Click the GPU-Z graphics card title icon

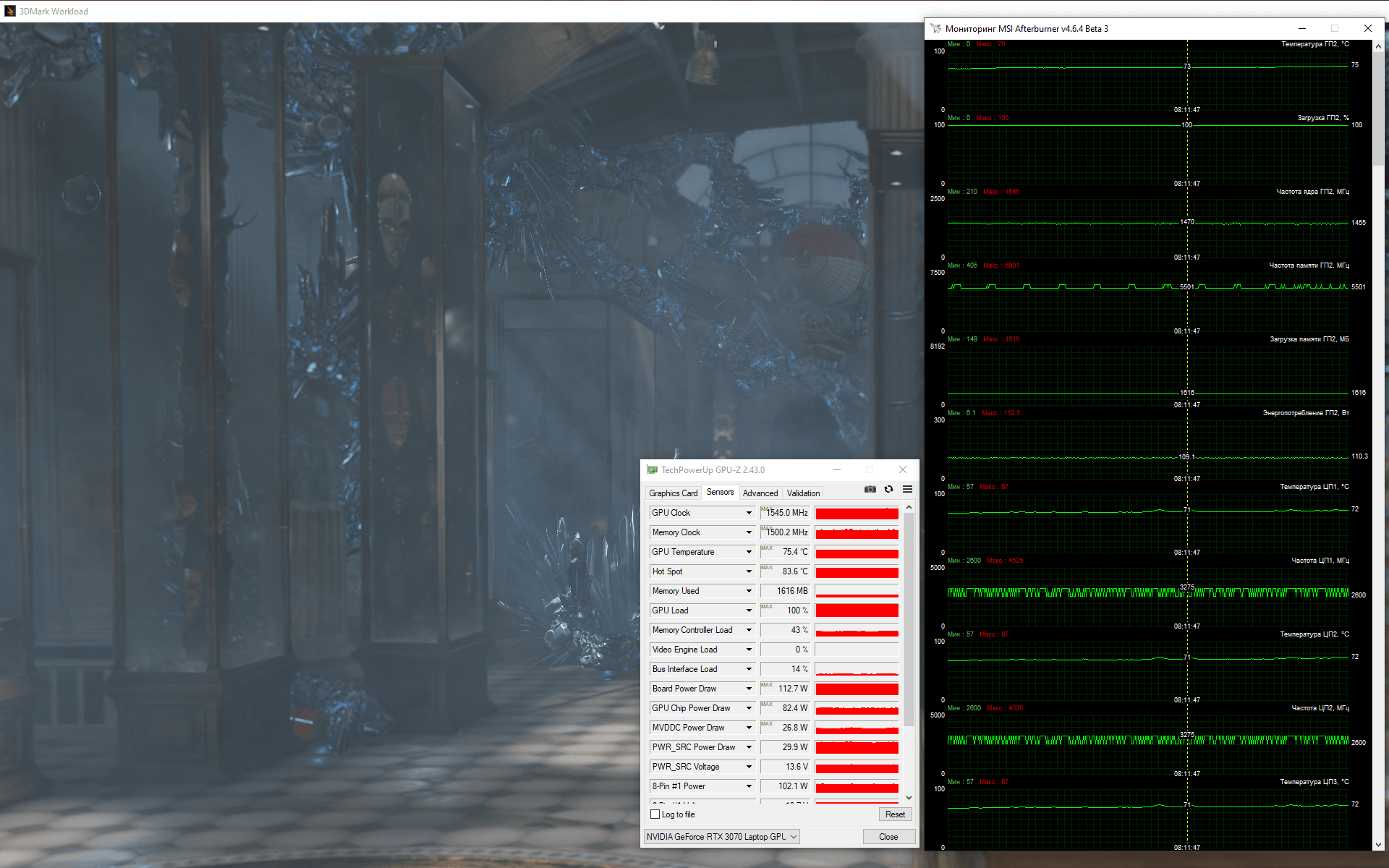point(652,470)
